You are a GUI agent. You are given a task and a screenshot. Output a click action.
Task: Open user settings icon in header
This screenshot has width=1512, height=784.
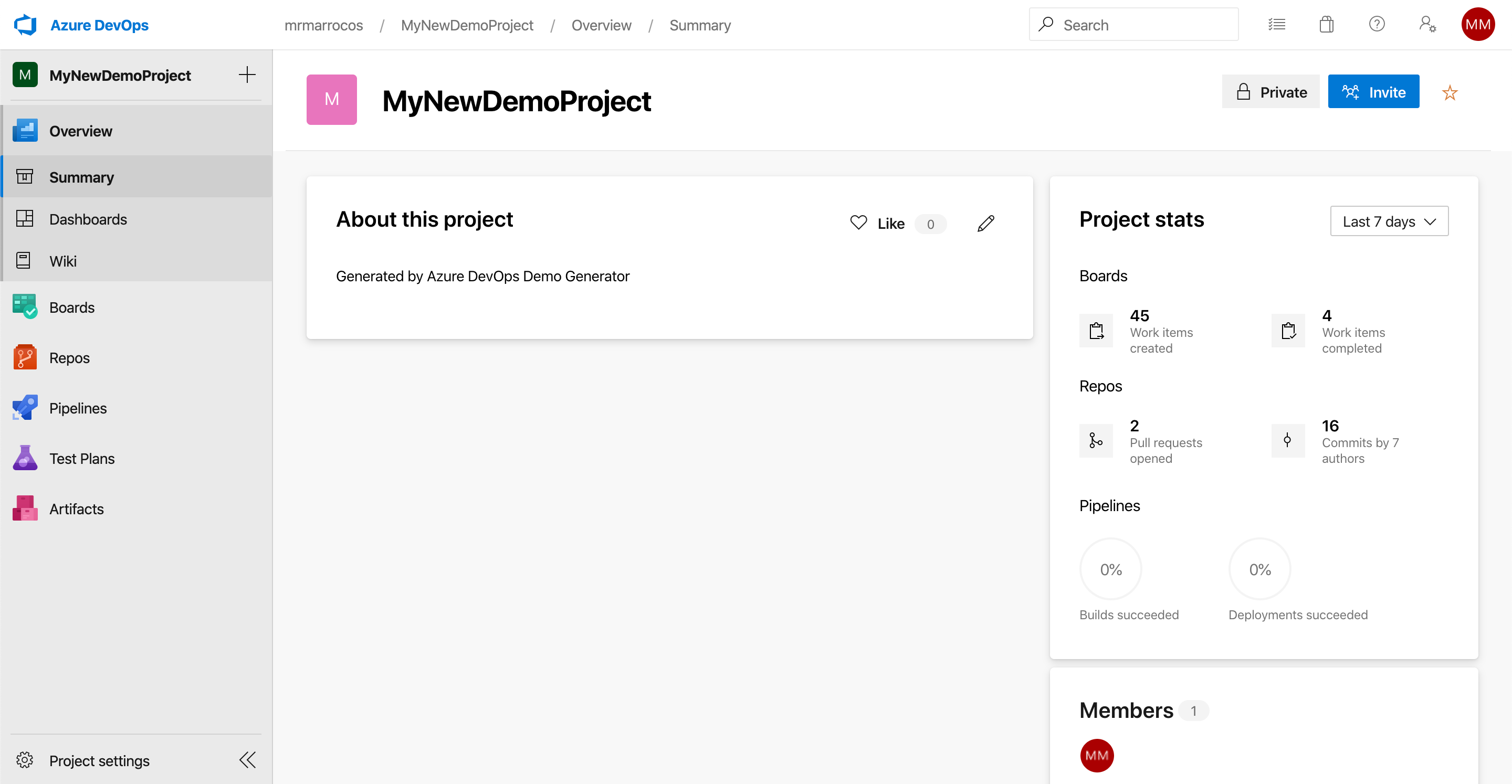(x=1427, y=25)
